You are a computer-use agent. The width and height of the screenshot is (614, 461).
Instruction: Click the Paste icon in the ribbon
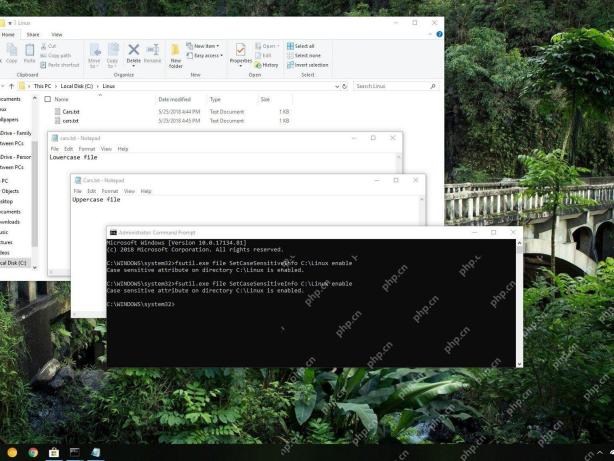point(30,53)
